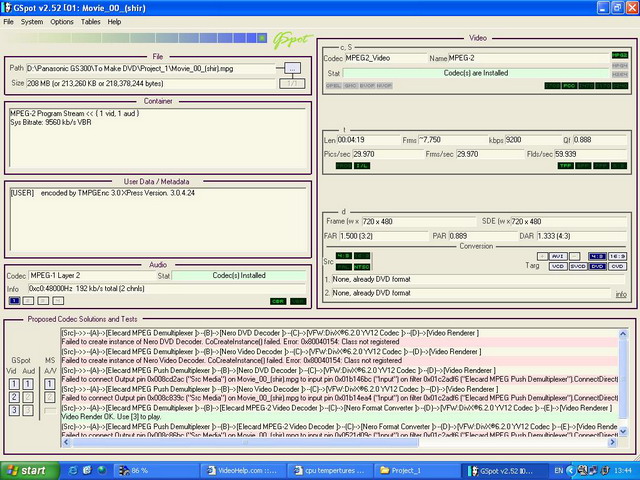
Task: Open the Tables menu
Action: (90, 22)
